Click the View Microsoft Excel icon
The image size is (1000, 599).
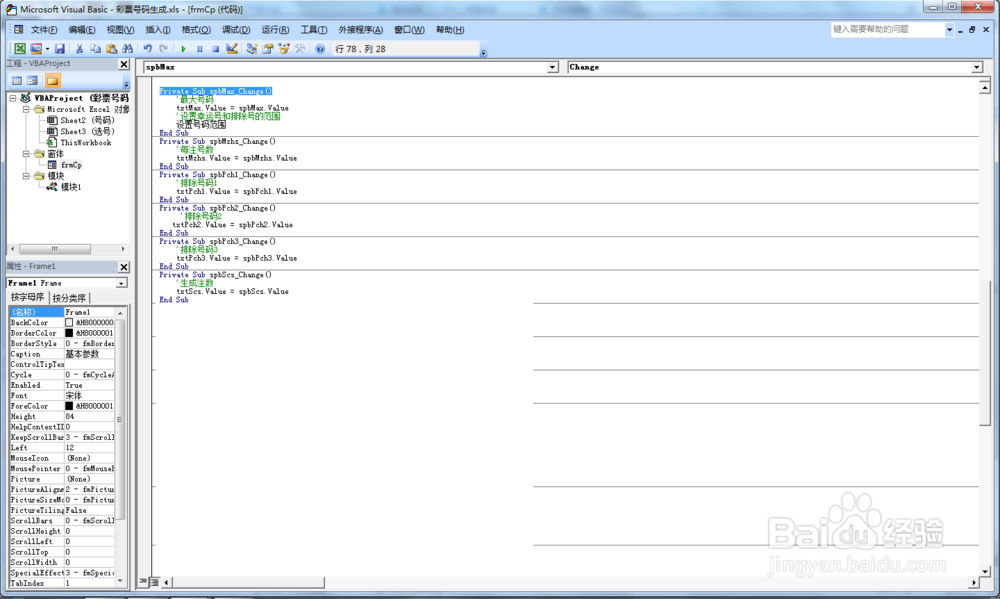pos(20,48)
